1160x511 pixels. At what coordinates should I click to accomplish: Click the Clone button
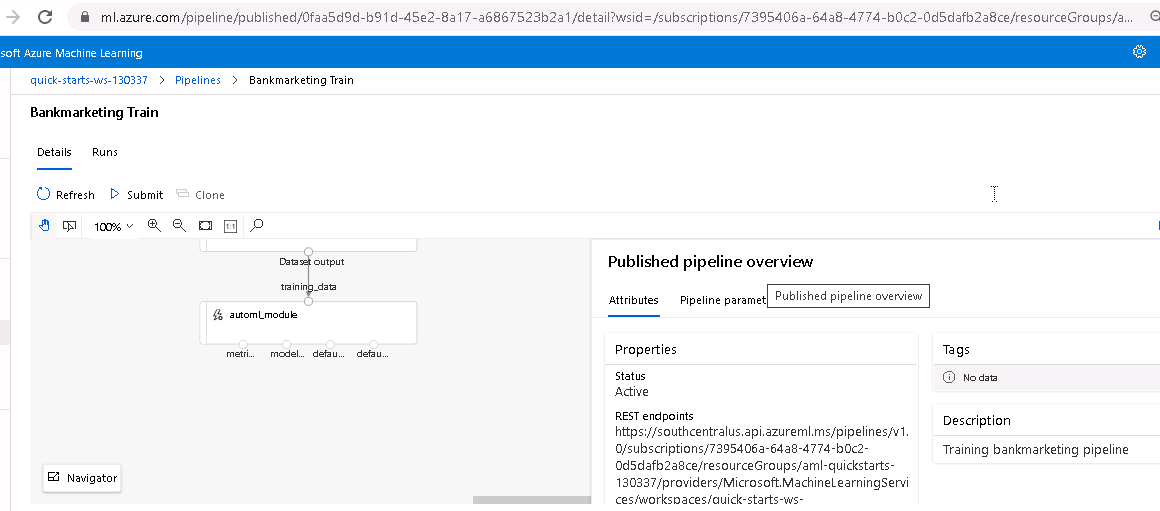coord(200,194)
